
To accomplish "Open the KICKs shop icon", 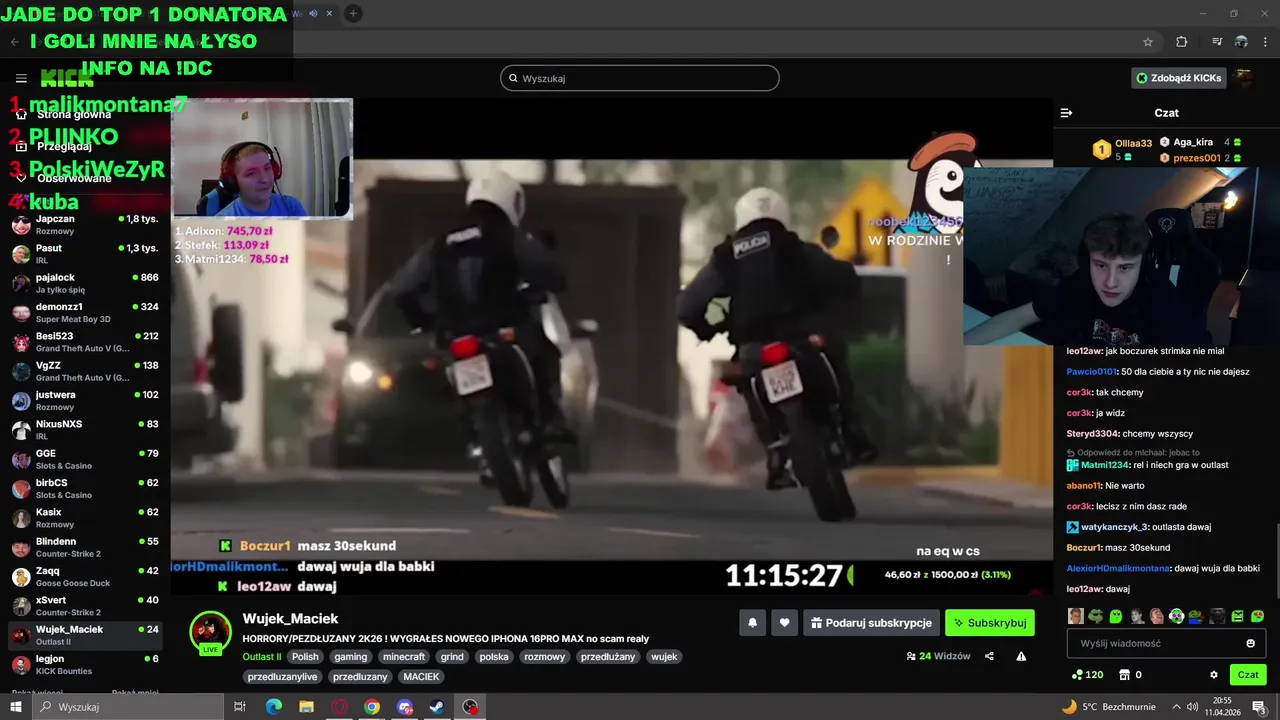I will (1130, 675).
